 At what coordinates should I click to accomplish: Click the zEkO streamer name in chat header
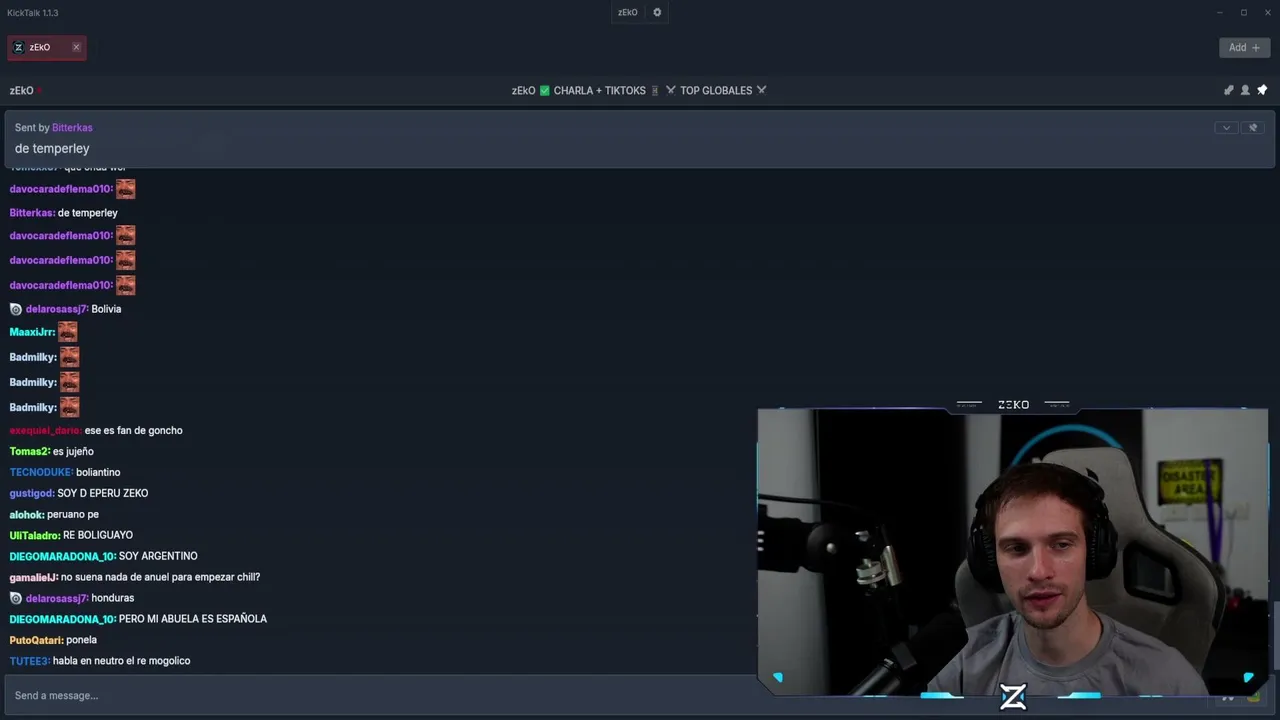click(x=22, y=90)
